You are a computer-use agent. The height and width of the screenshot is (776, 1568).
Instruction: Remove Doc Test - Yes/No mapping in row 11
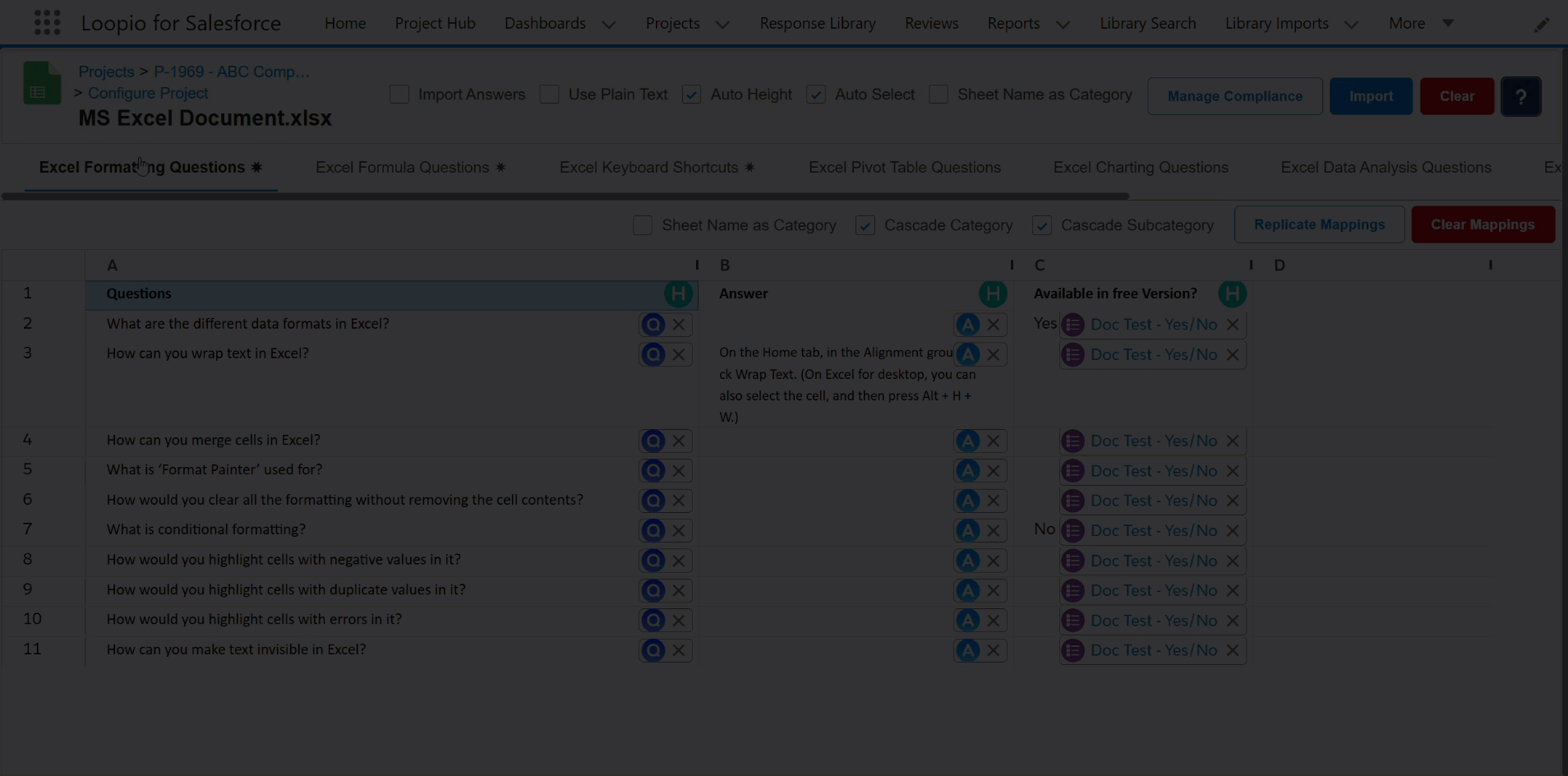[1233, 650]
